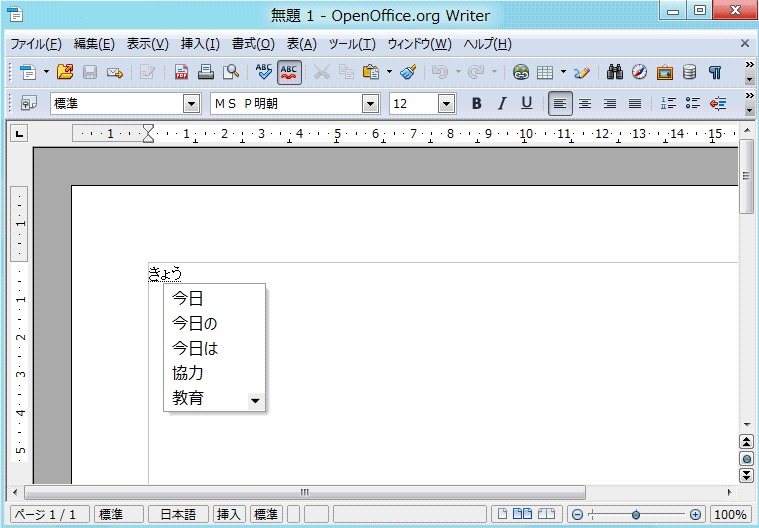Open Styles and Formatting icon

coord(29,103)
